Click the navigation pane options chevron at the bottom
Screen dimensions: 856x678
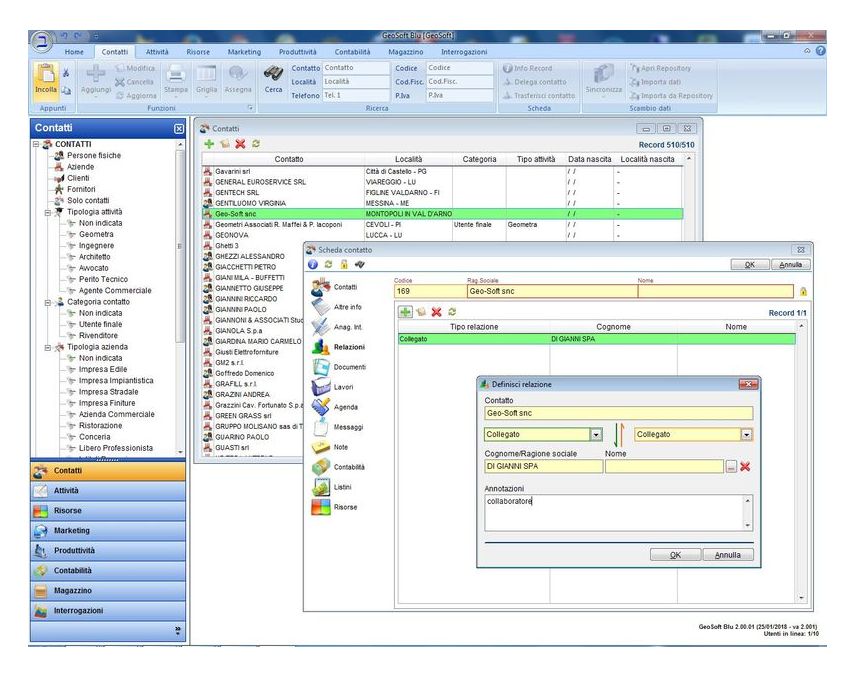pyautogui.click(x=178, y=631)
